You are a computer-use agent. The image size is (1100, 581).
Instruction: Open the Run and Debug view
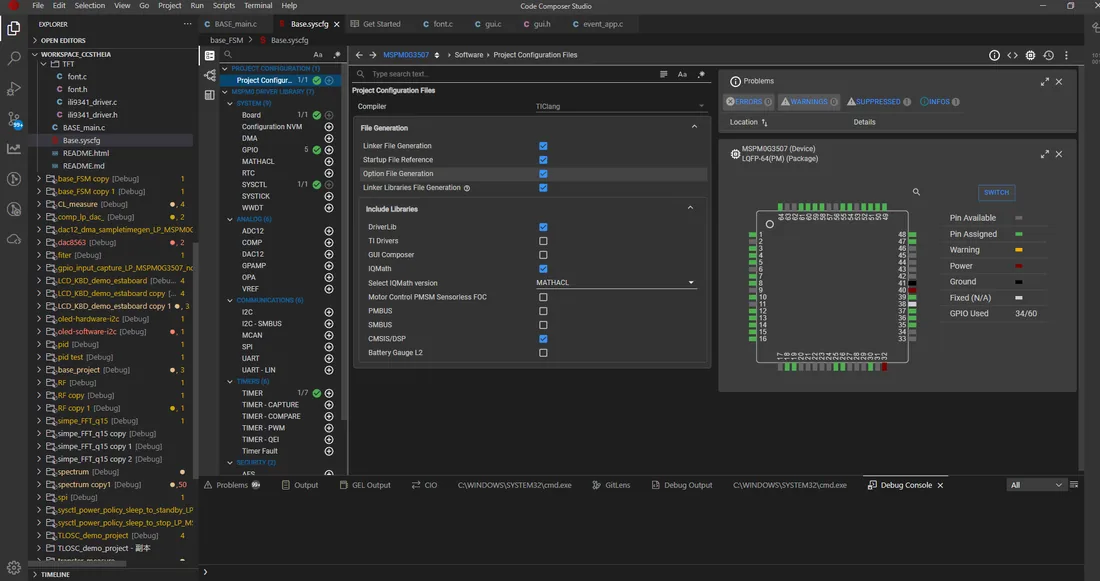[x=13, y=88]
